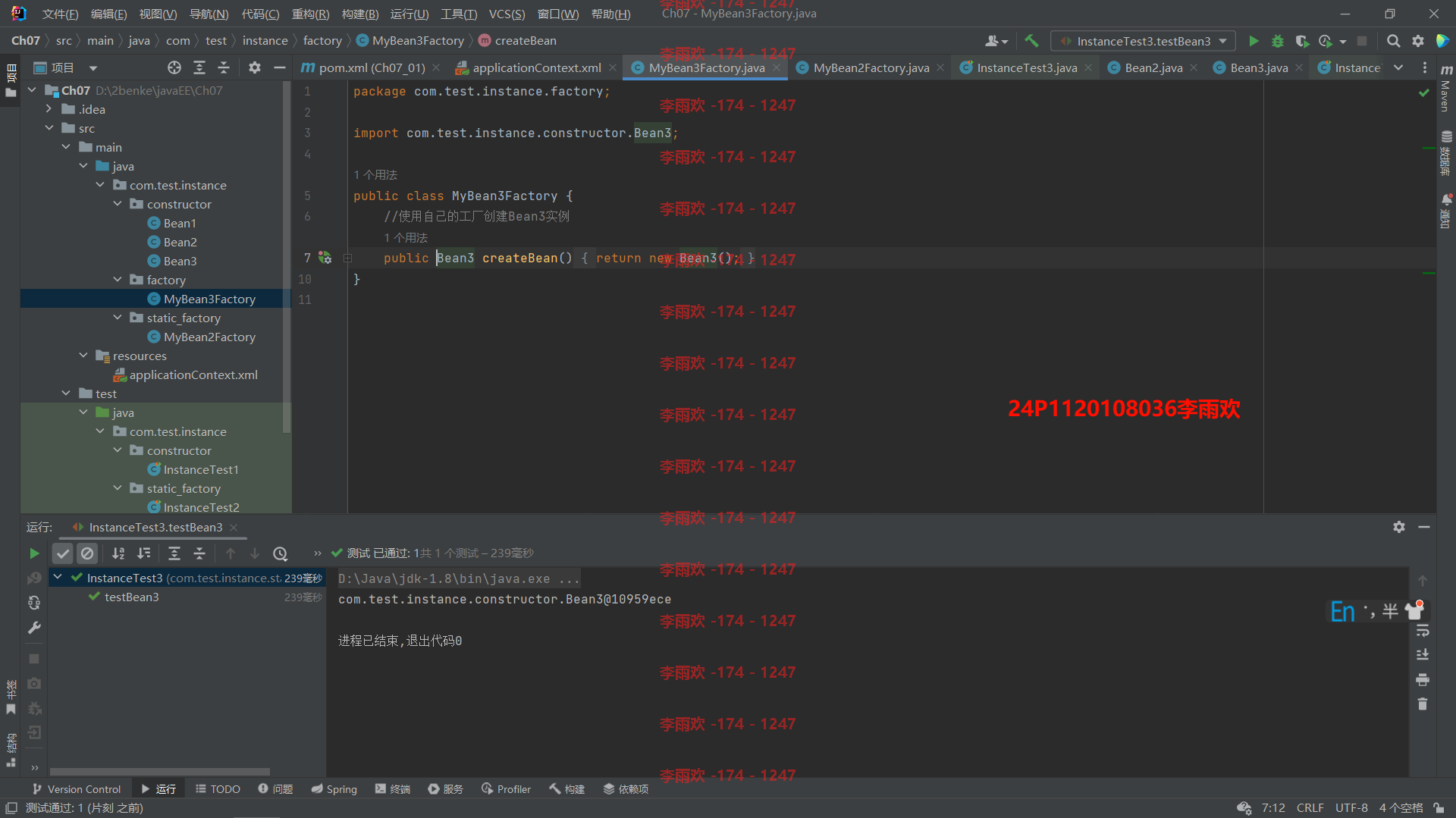
Task: Open test history clock icon
Action: pos(280,553)
